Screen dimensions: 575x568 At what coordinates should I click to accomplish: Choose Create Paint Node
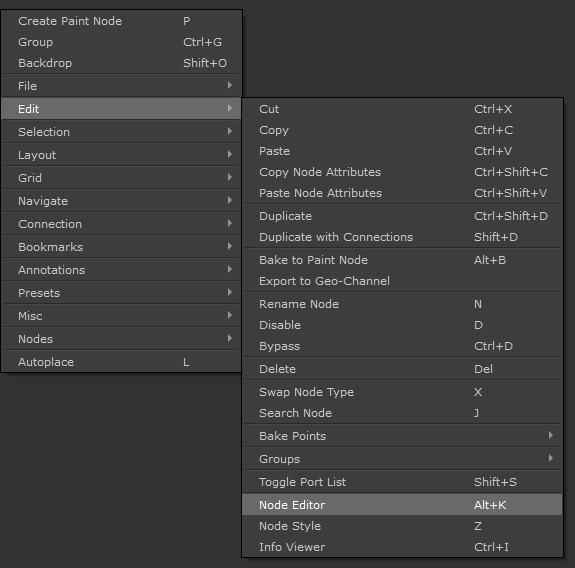(x=121, y=21)
